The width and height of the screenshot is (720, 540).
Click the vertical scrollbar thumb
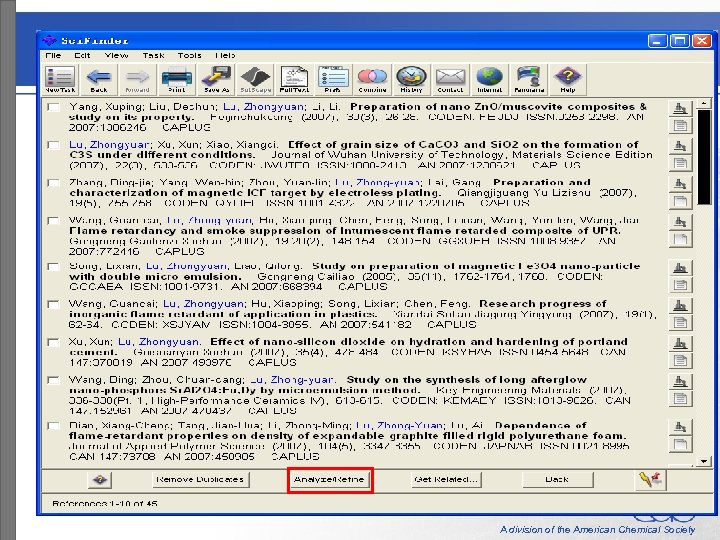704,157
